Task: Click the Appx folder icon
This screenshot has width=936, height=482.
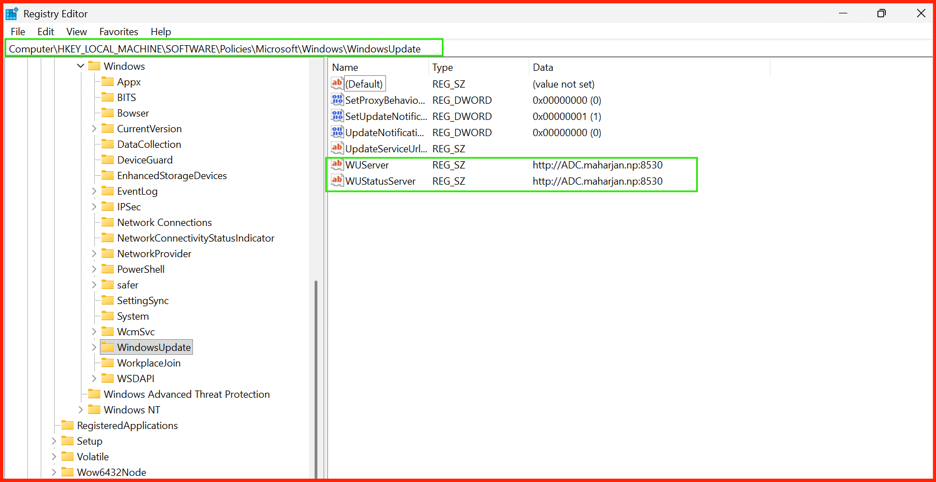Action: [107, 82]
